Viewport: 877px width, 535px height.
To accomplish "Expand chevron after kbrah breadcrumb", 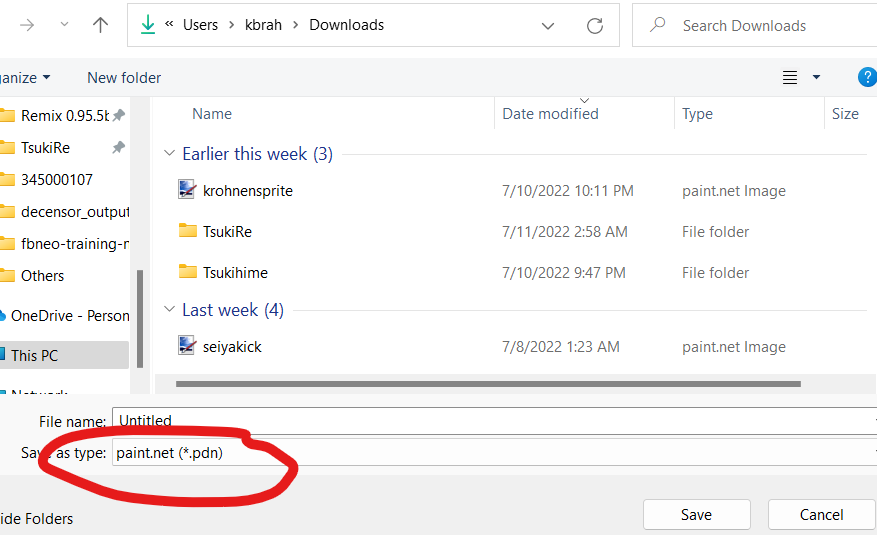I will (295, 25).
